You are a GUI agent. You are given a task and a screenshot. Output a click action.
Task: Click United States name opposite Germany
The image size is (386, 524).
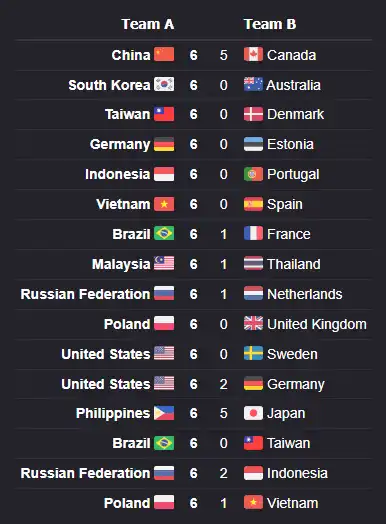[106, 384]
